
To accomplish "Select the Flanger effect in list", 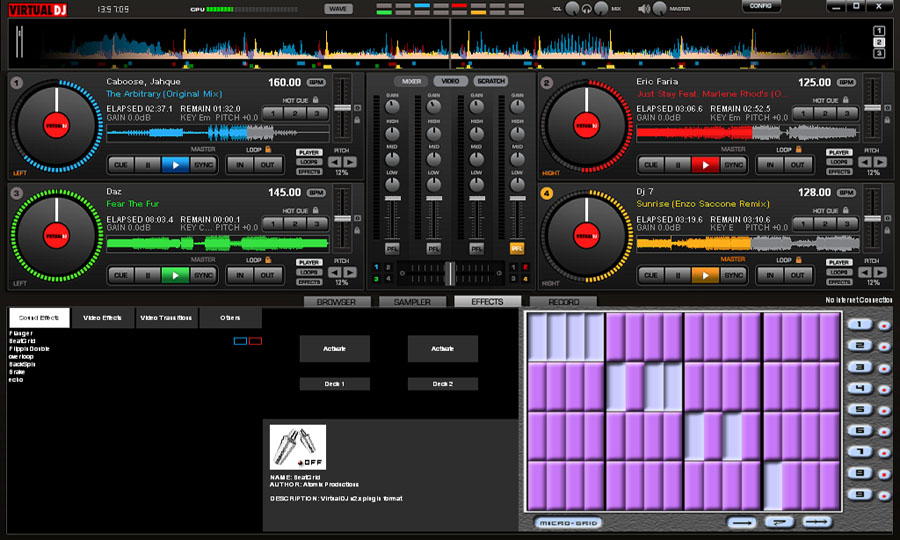I will click(21, 333).
